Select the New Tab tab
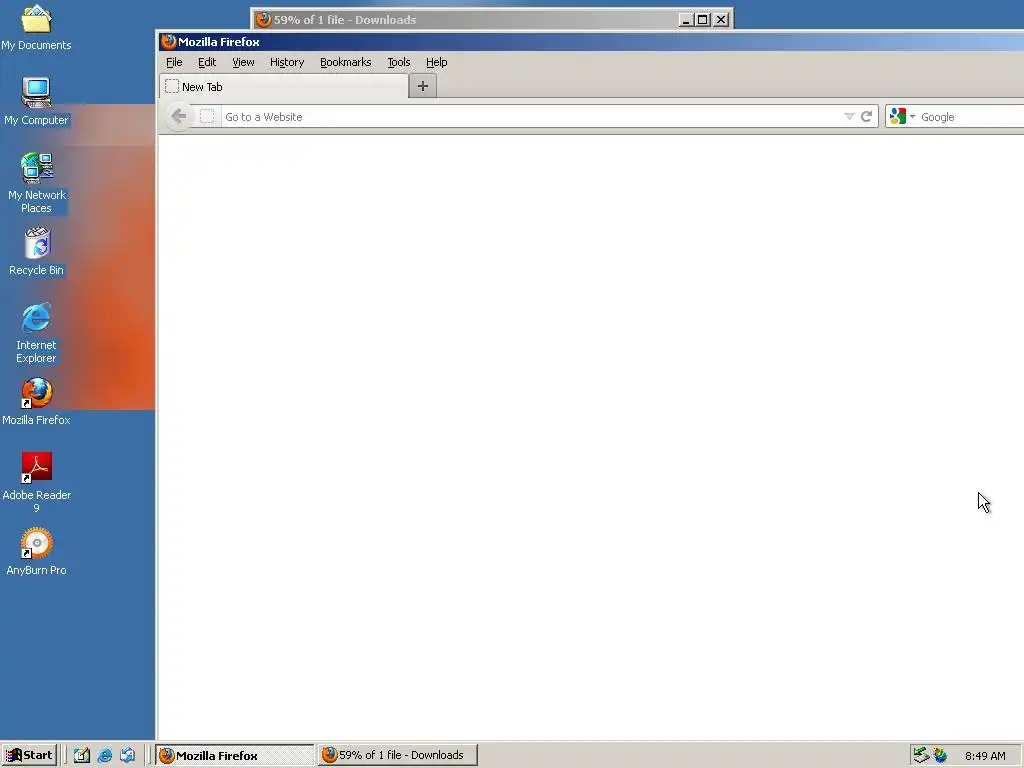The width and height of the screenshot is (1024, 768). click(x=284, y=86)
